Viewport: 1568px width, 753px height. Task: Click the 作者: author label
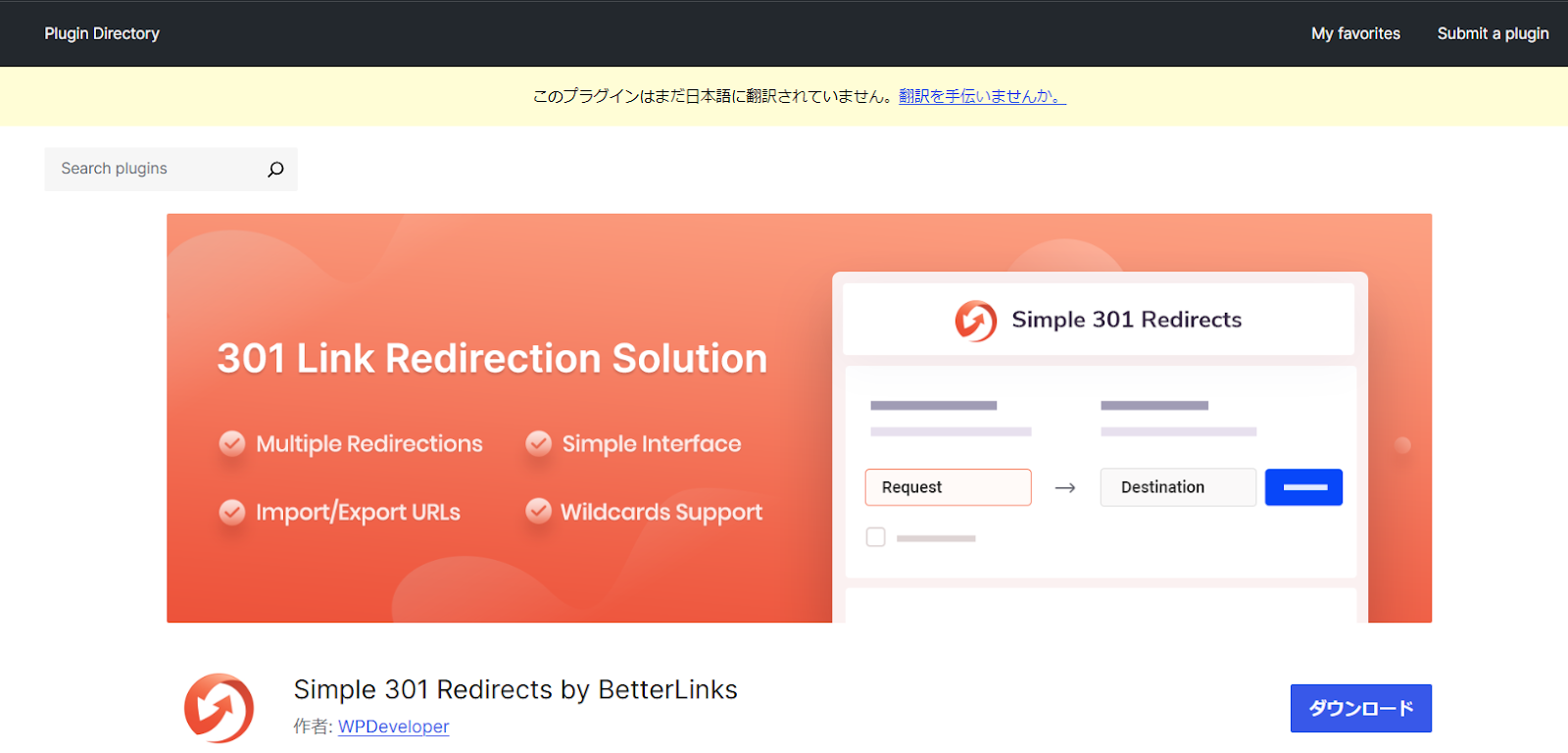coord(313,727)
